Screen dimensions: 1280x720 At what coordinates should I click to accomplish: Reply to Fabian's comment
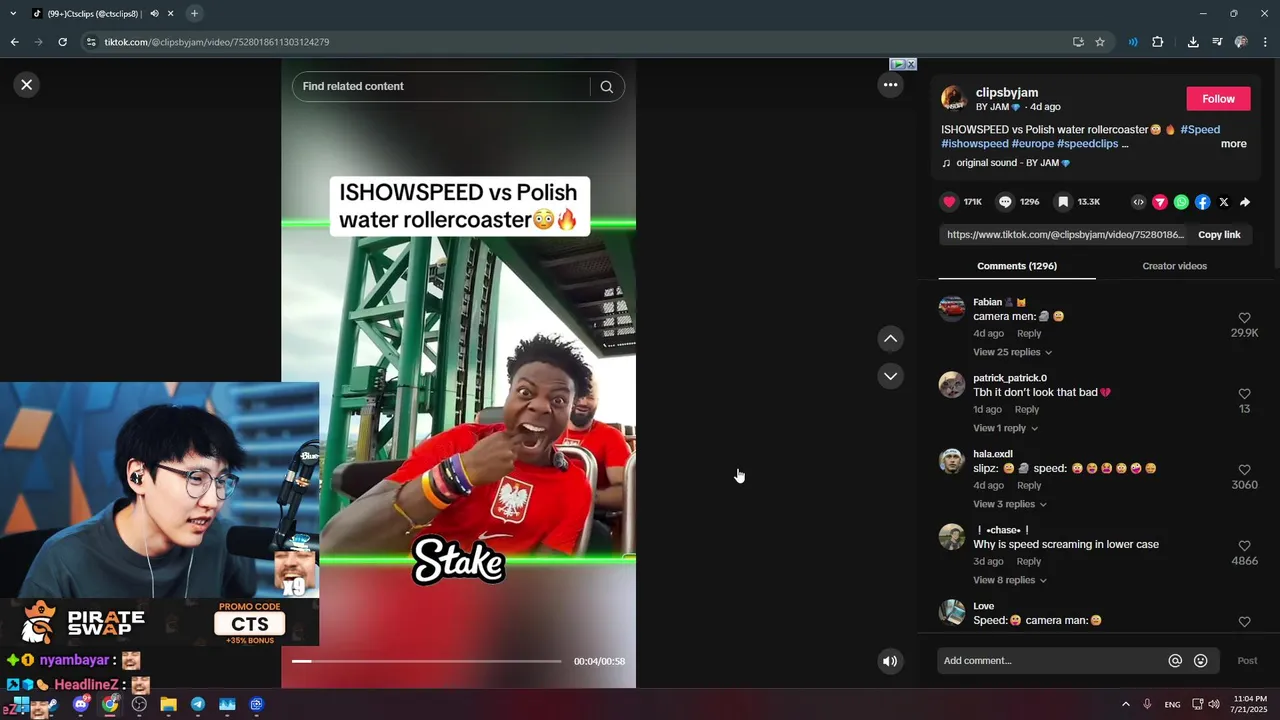pos(1029,334)
